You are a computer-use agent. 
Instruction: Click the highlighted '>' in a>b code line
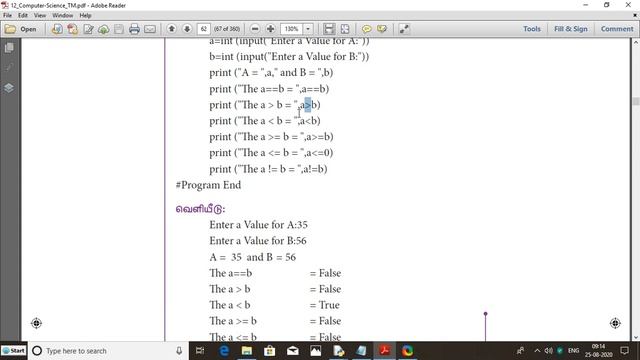click(x=308, y=105)
